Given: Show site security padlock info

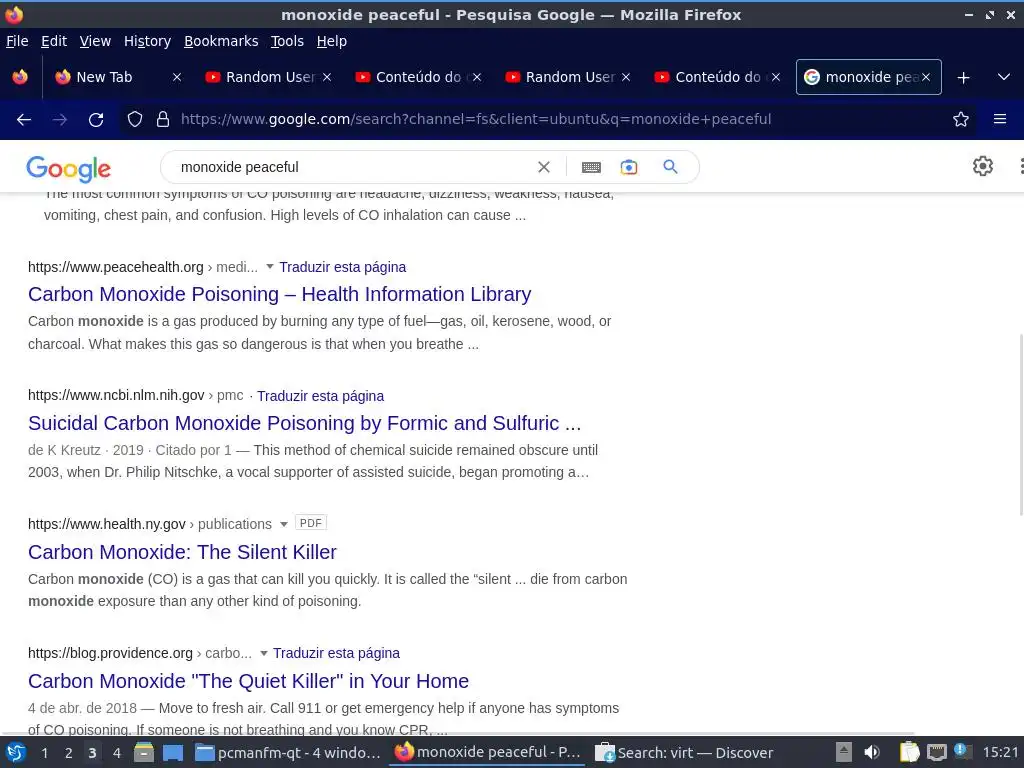Looking at the screenshot, I should pos(163,119).
